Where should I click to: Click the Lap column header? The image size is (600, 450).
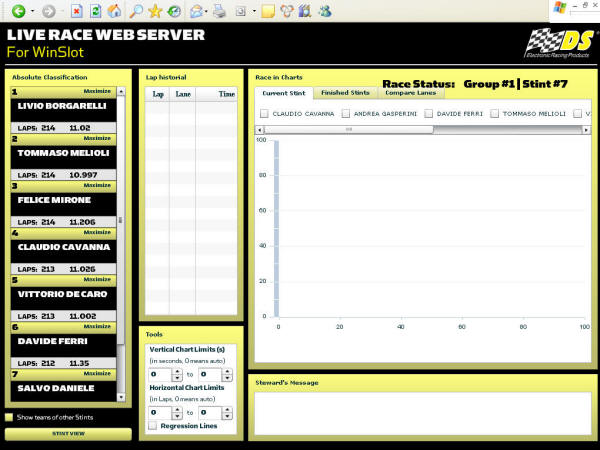pos(158,94)
